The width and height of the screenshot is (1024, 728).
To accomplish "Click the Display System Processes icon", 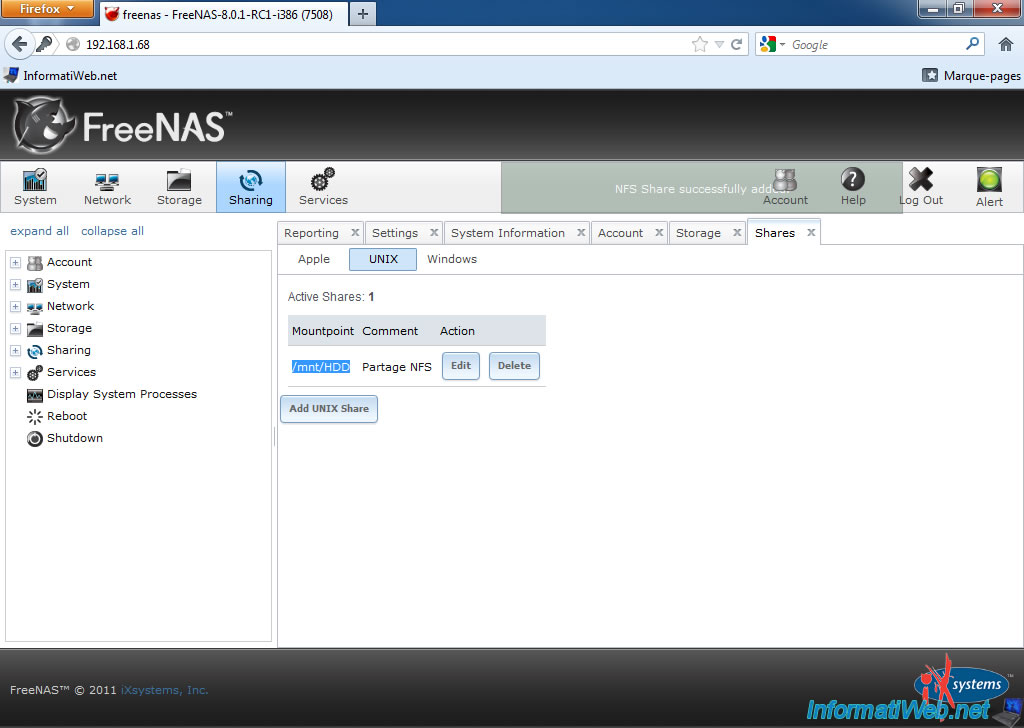I will [x=35, y=395].
